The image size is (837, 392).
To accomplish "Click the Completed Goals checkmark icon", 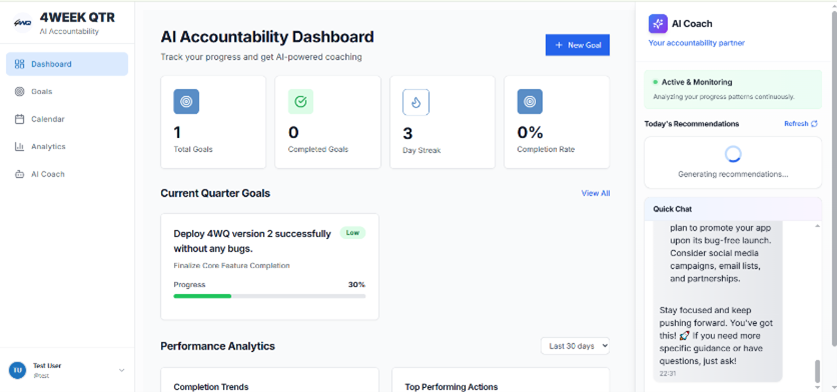I will tap(301, 101).
